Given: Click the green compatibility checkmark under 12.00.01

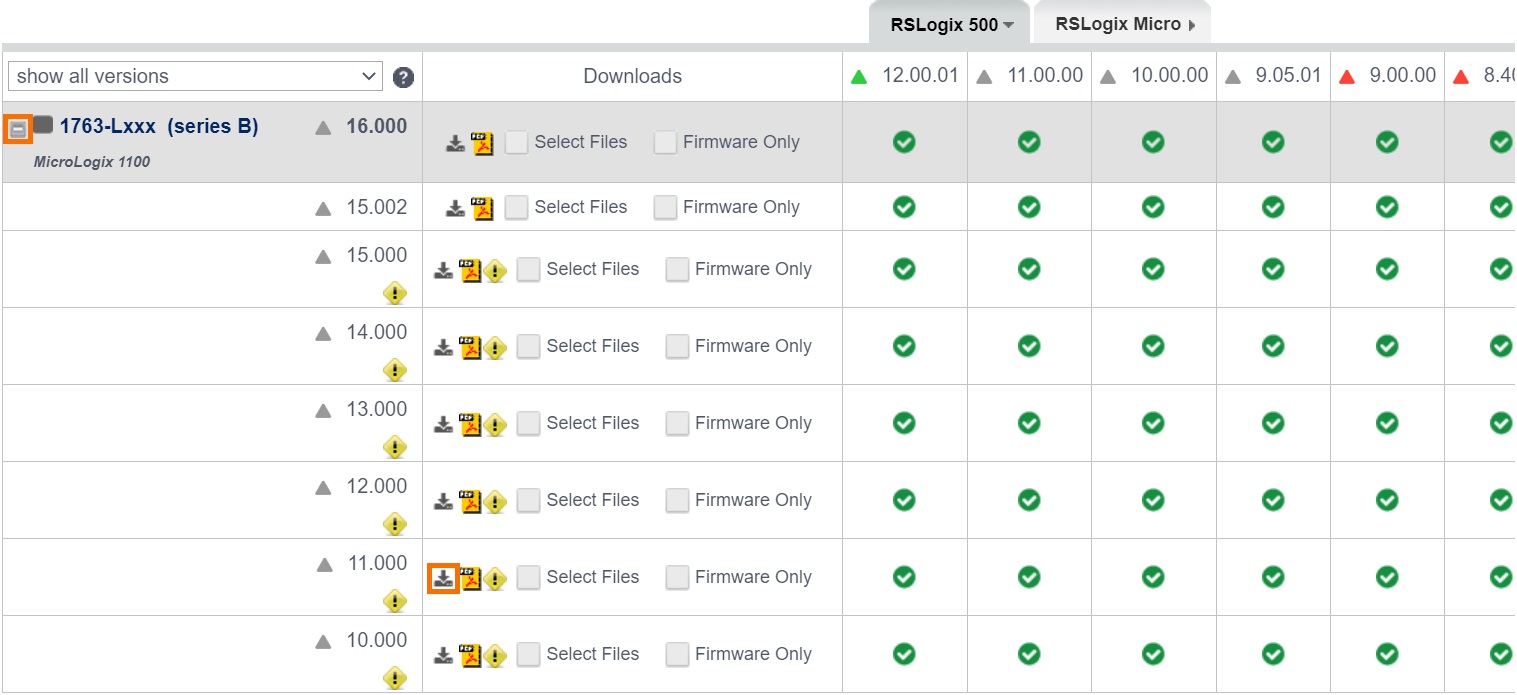Looking at the screenshot, I should (x=903, y=142).
